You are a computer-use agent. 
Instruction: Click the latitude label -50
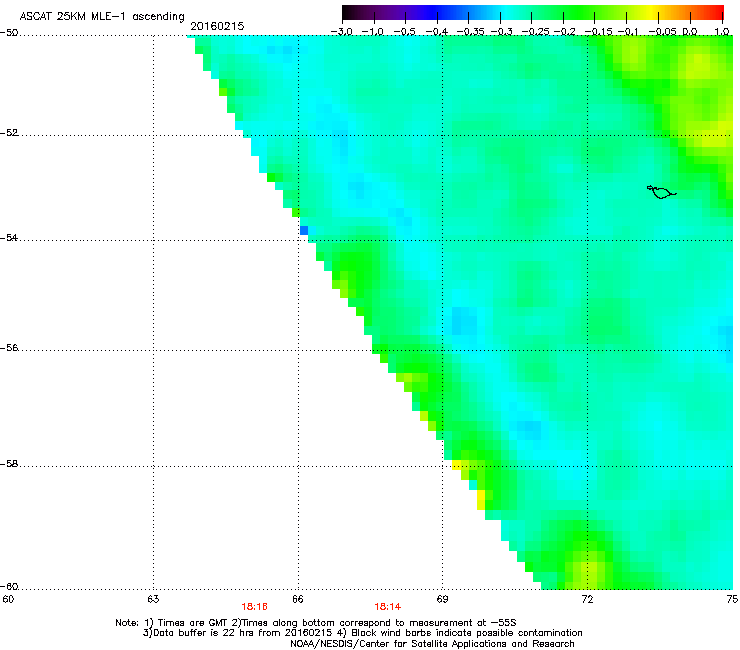click(9, 33)
